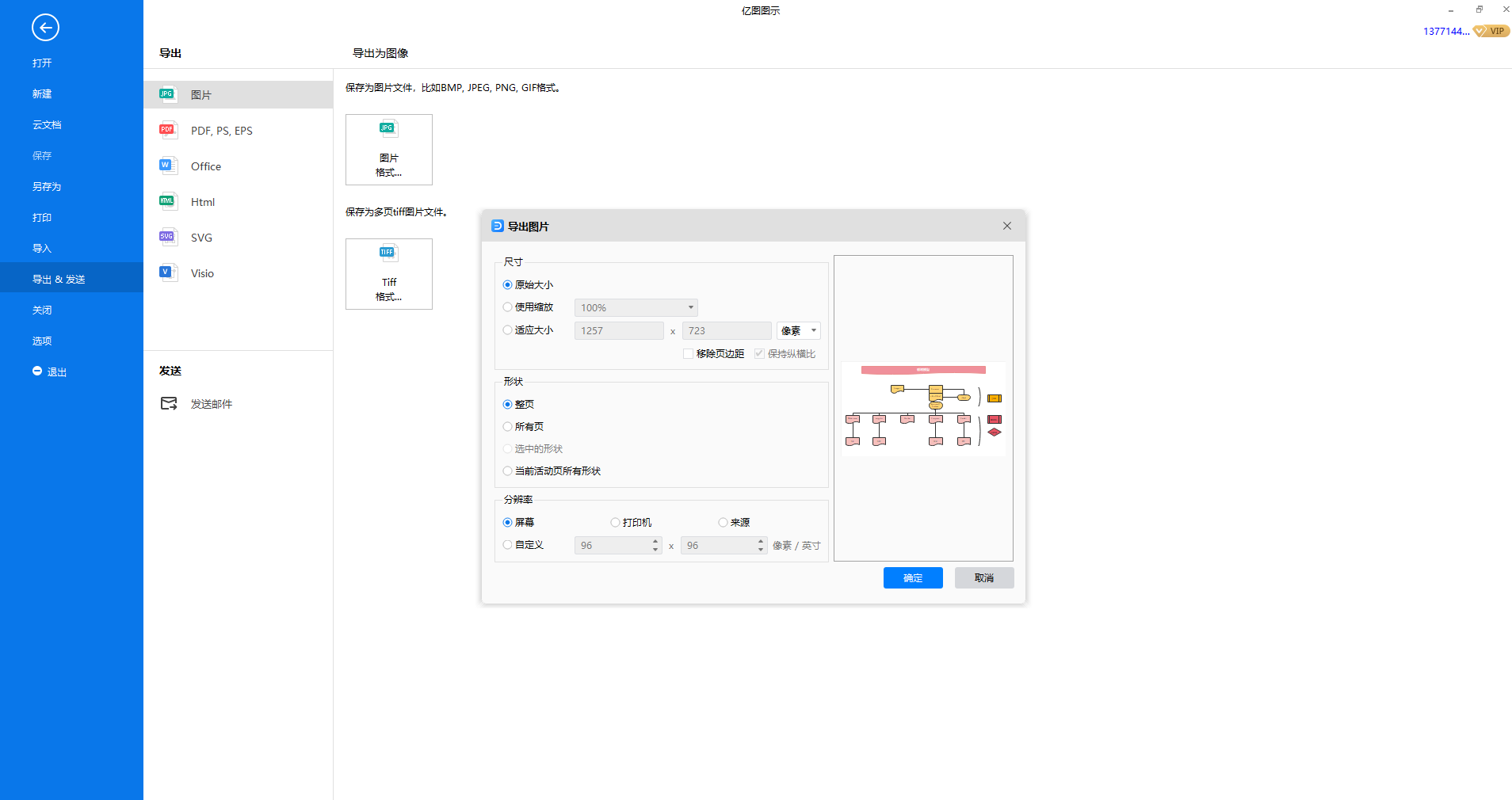Viewport: 1512px width, 800px height.
Task: Increase the first resolution value stepper
Action: [655, 541]
